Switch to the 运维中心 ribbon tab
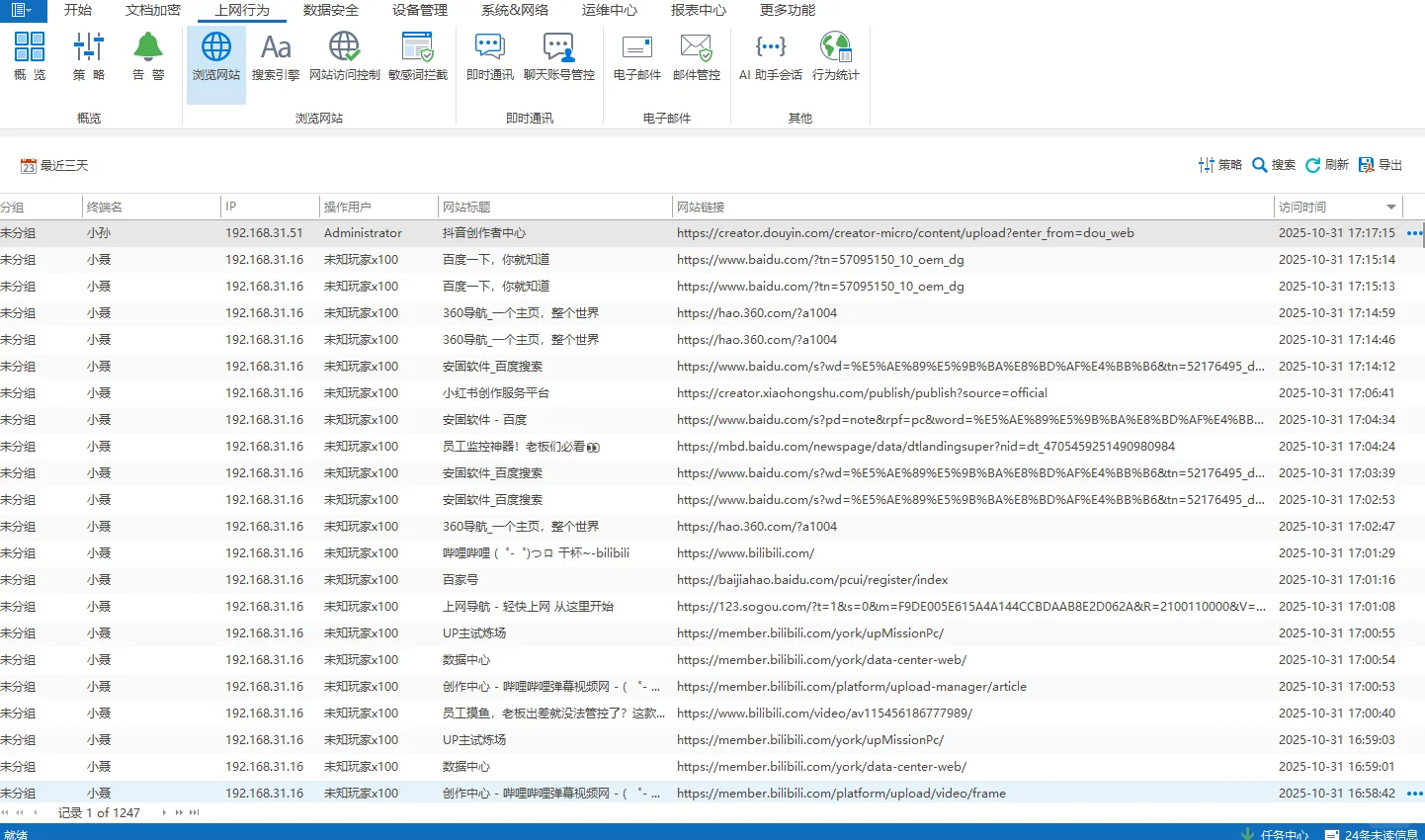The width and height of the screenshot is (1425, 840). 610,10
